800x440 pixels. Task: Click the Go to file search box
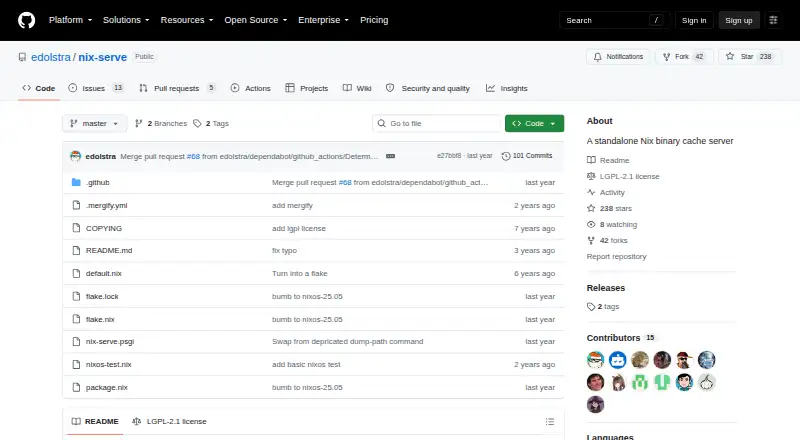pyautogui.click(x=437, y=124)
